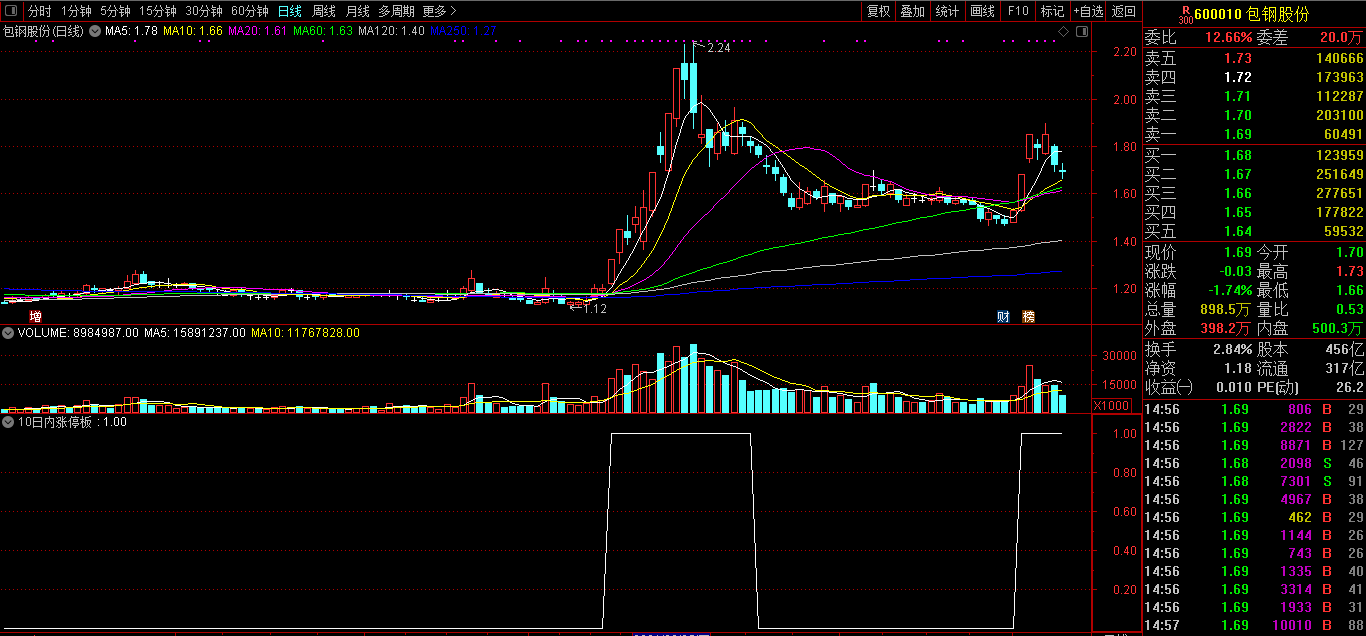Click the 包钢股份(日线) chart title
Image resolution: width=1366 pixels, height=636 pixels.
click(x=44, y=31)
